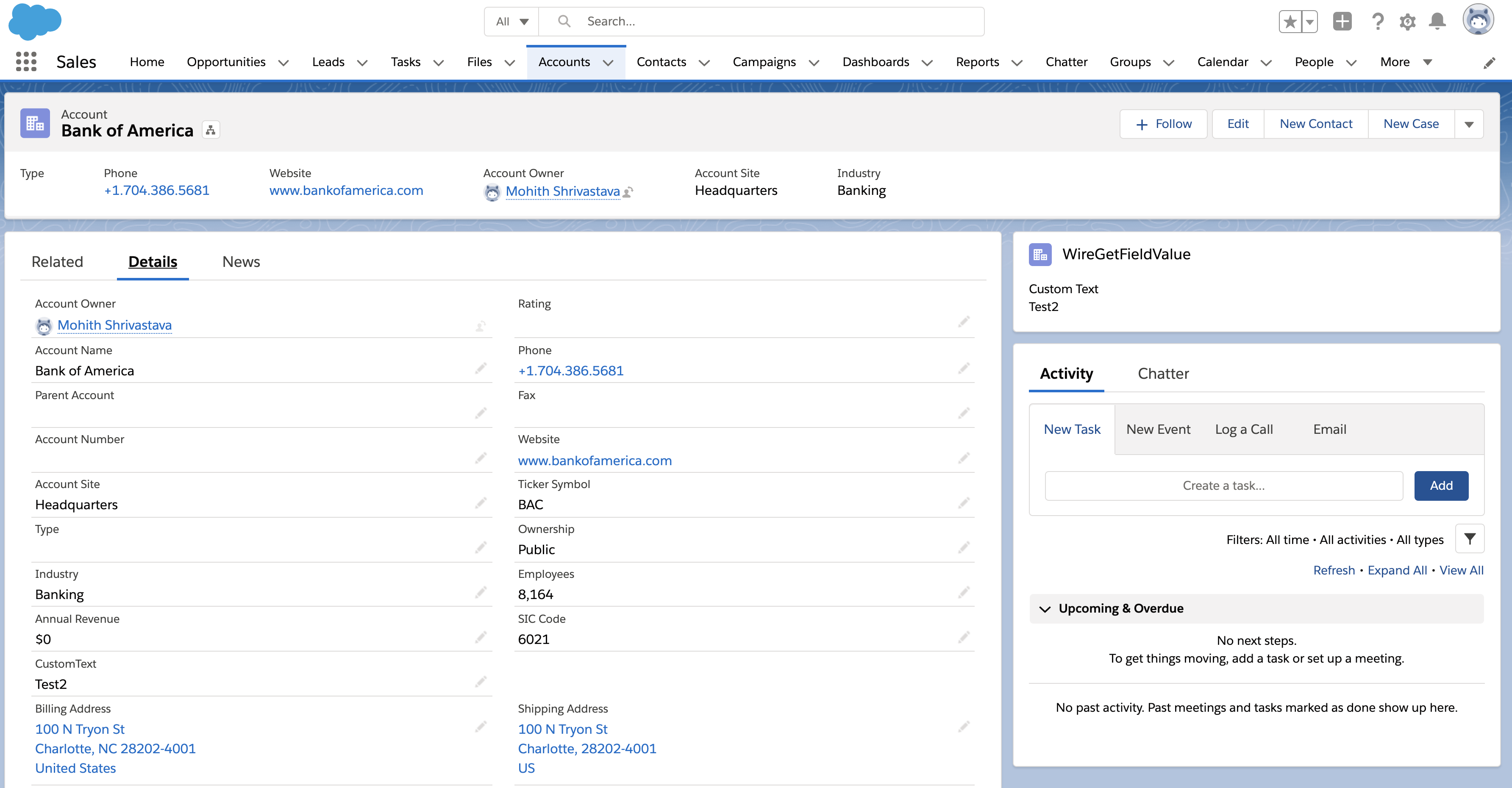Expand the Tasks nav chevron

pyautogui.click(x=439, y=63)
